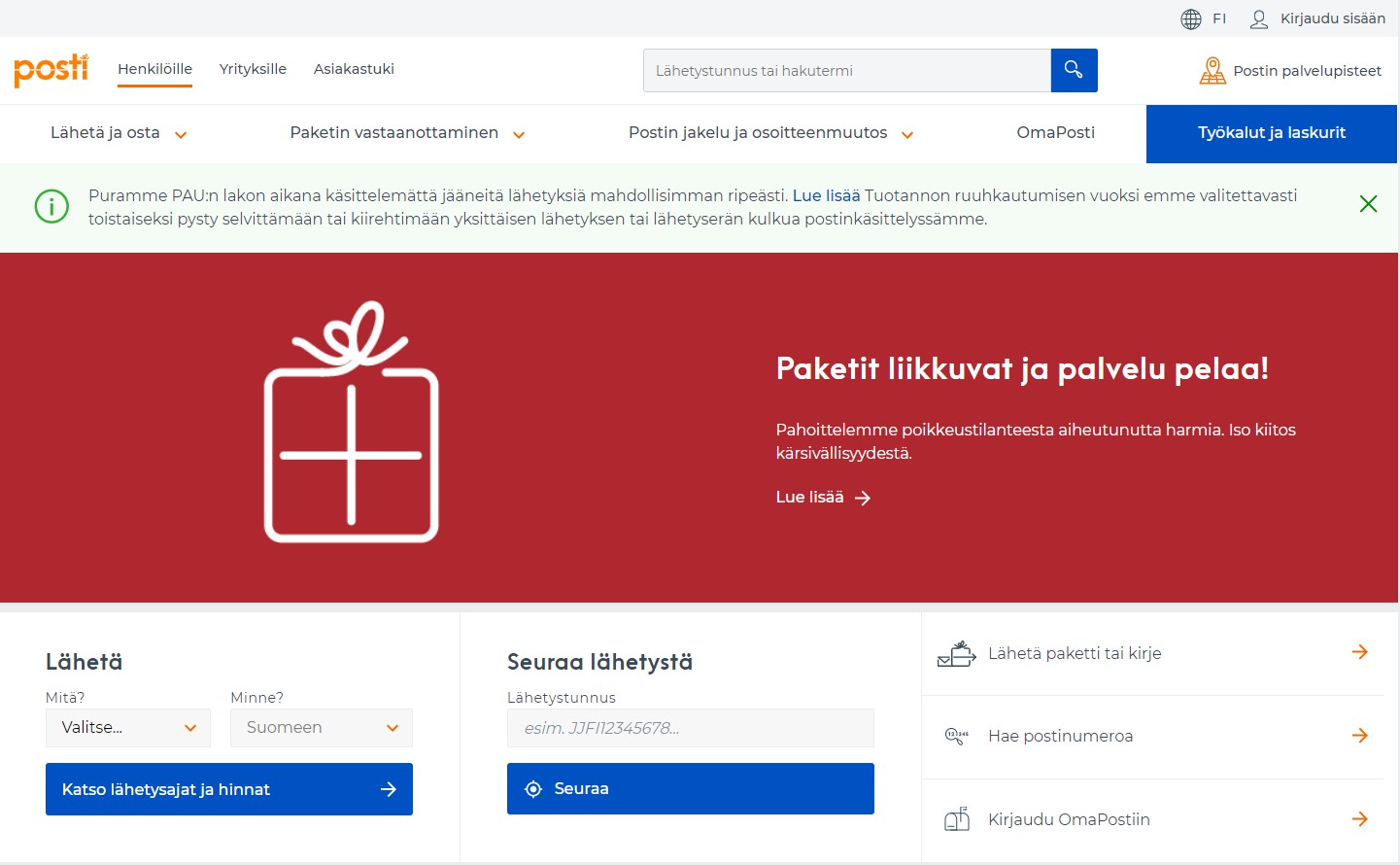This screenshot has width=1400, height=865.
Task: Open the Mitä? Valitse dropdown
Action: tap(128, 728)
